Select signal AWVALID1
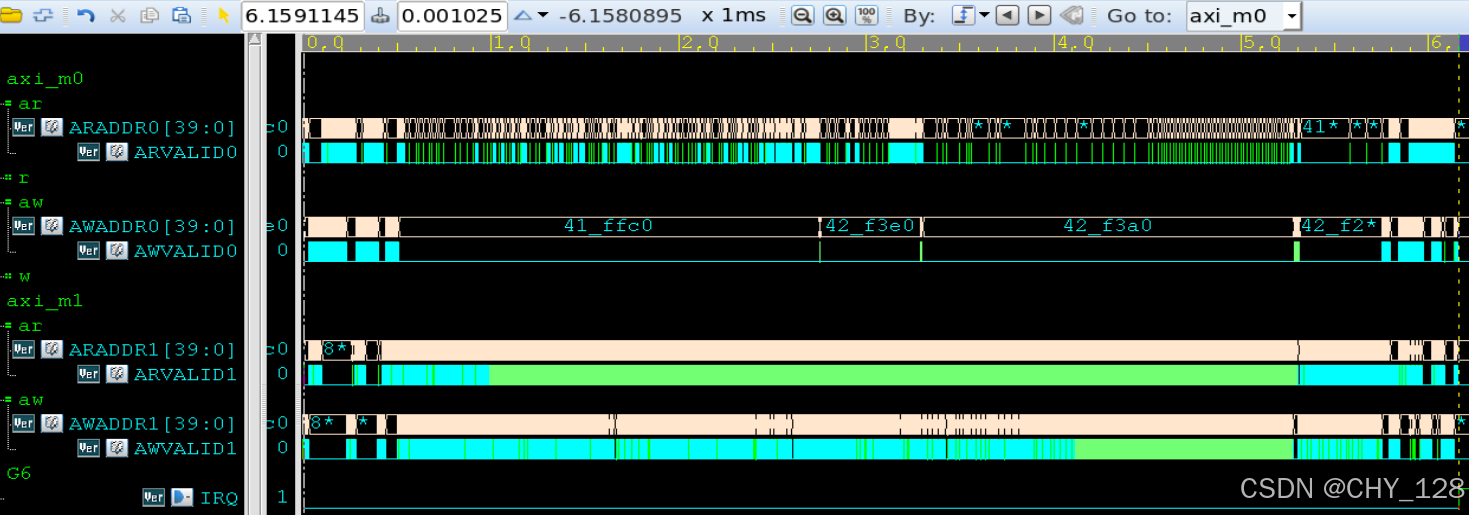The image size is (1469, 515). click(185, 448)
